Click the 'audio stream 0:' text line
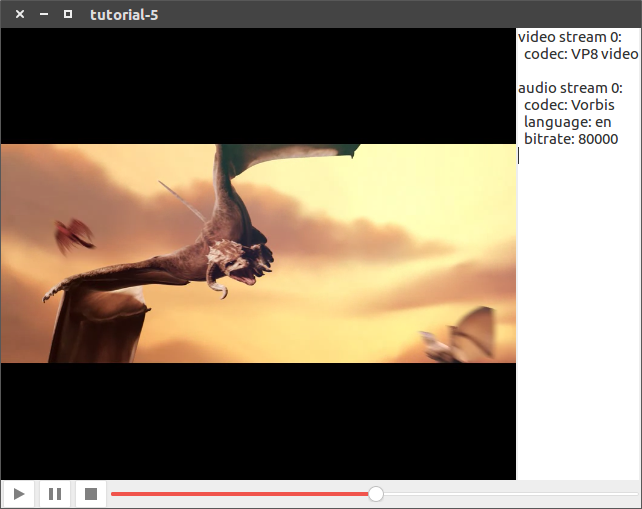Screen dimensions: 642x509 click(x=570, y=88)
